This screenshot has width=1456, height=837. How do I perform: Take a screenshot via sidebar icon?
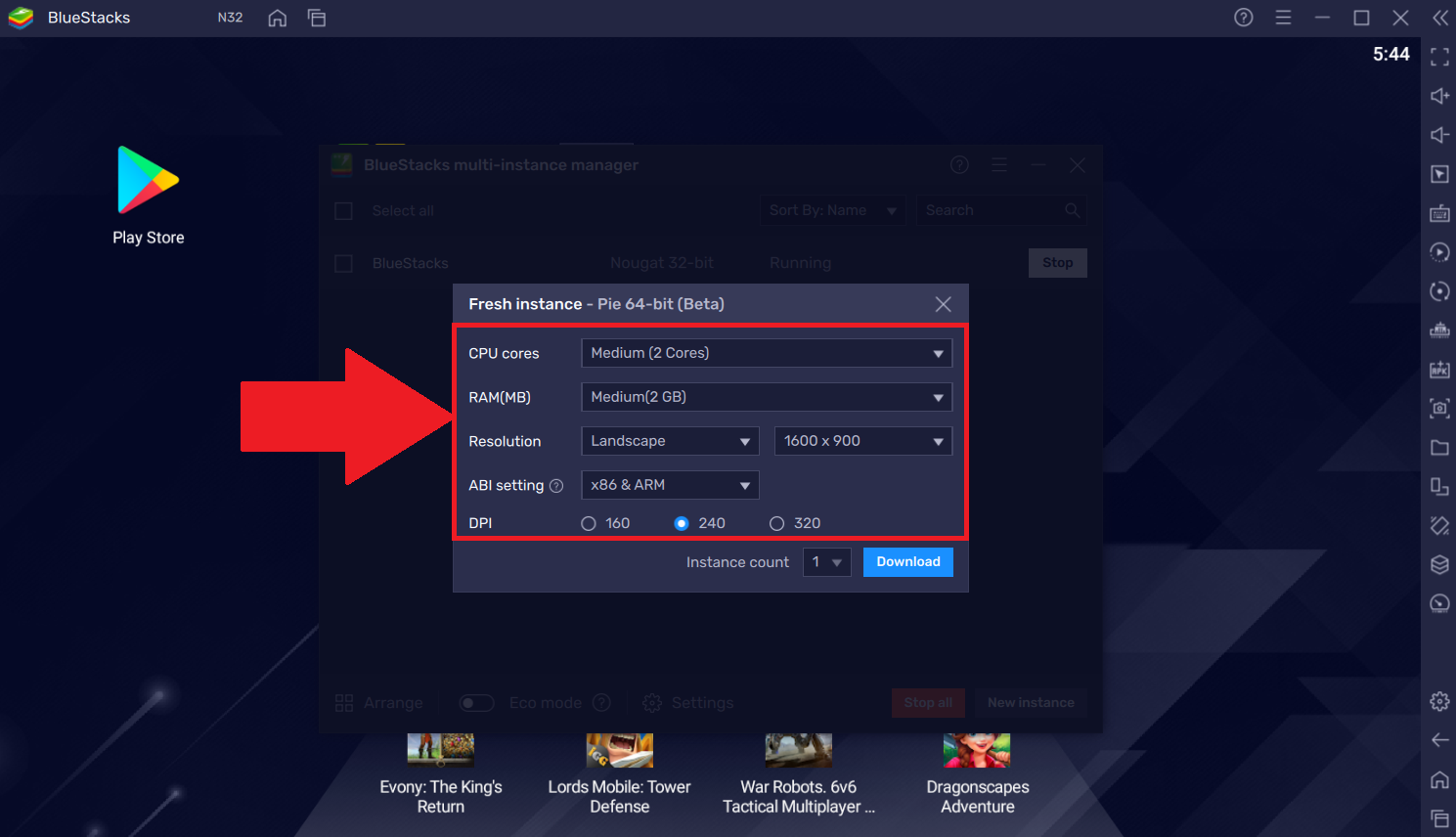point(1439,409)
